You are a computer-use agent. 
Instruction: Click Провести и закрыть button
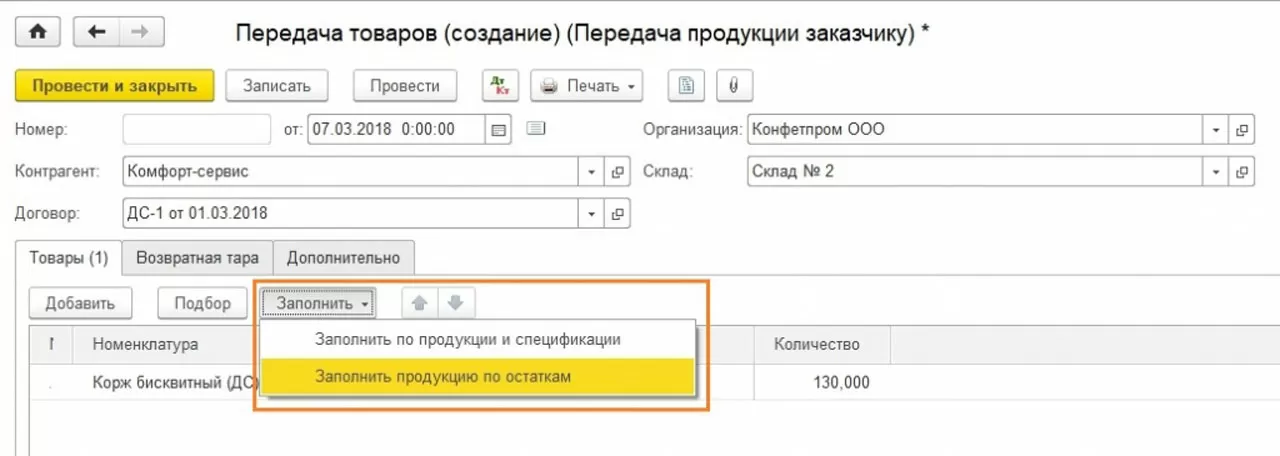tap(115, 86)
